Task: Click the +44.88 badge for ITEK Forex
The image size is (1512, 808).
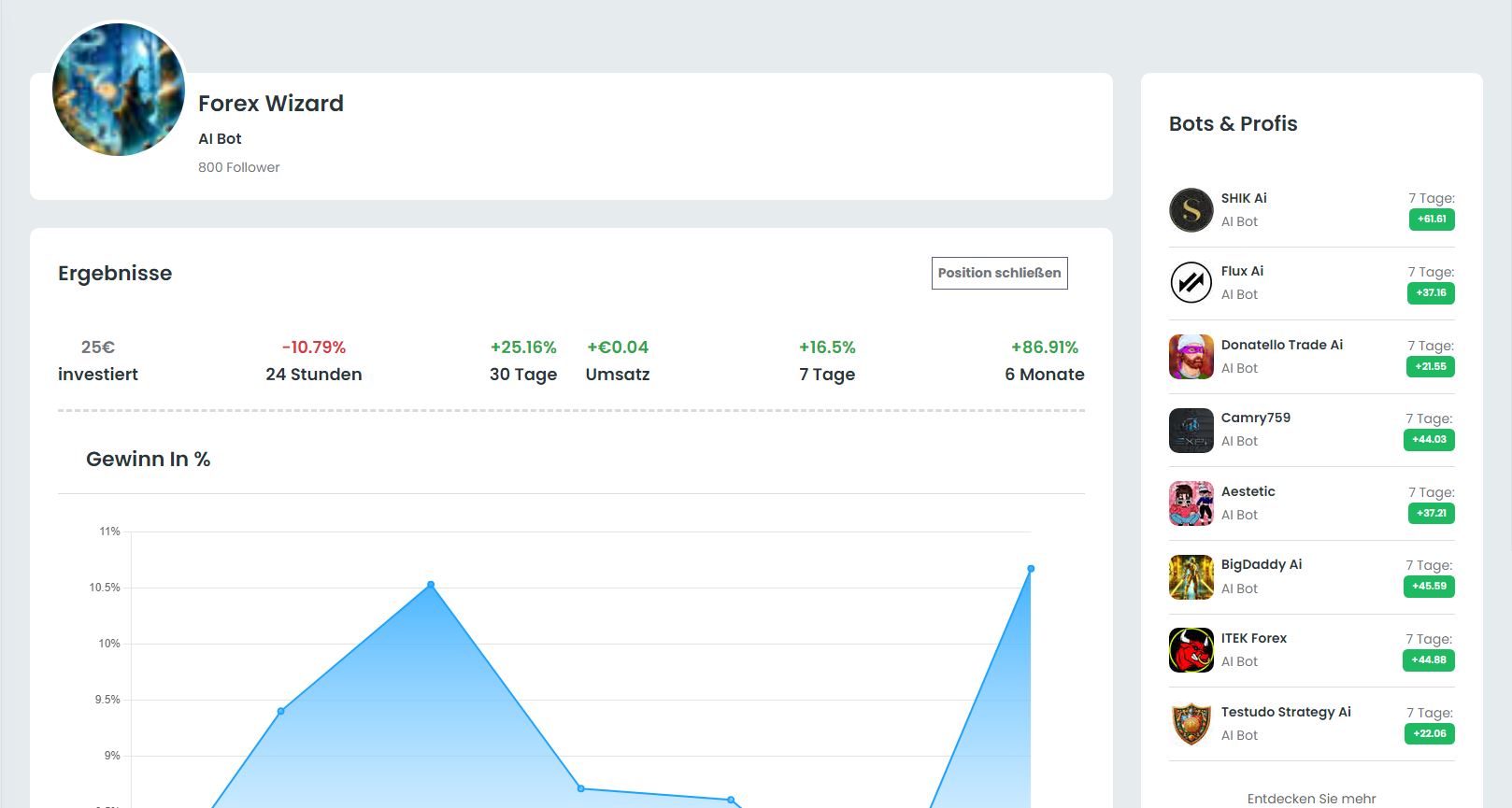Action: [x=1429, y=660]
